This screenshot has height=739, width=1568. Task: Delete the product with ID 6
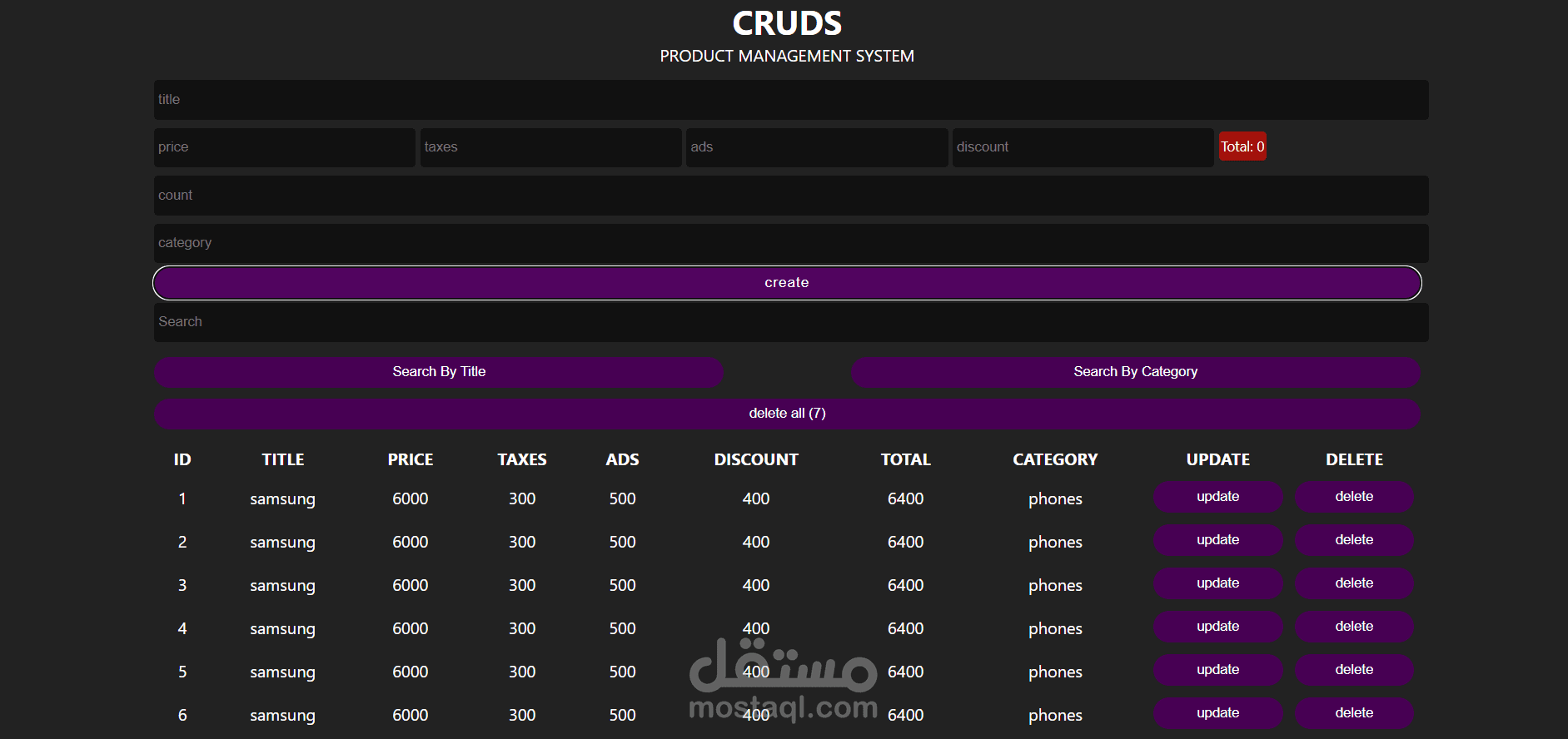[1355, 713]
